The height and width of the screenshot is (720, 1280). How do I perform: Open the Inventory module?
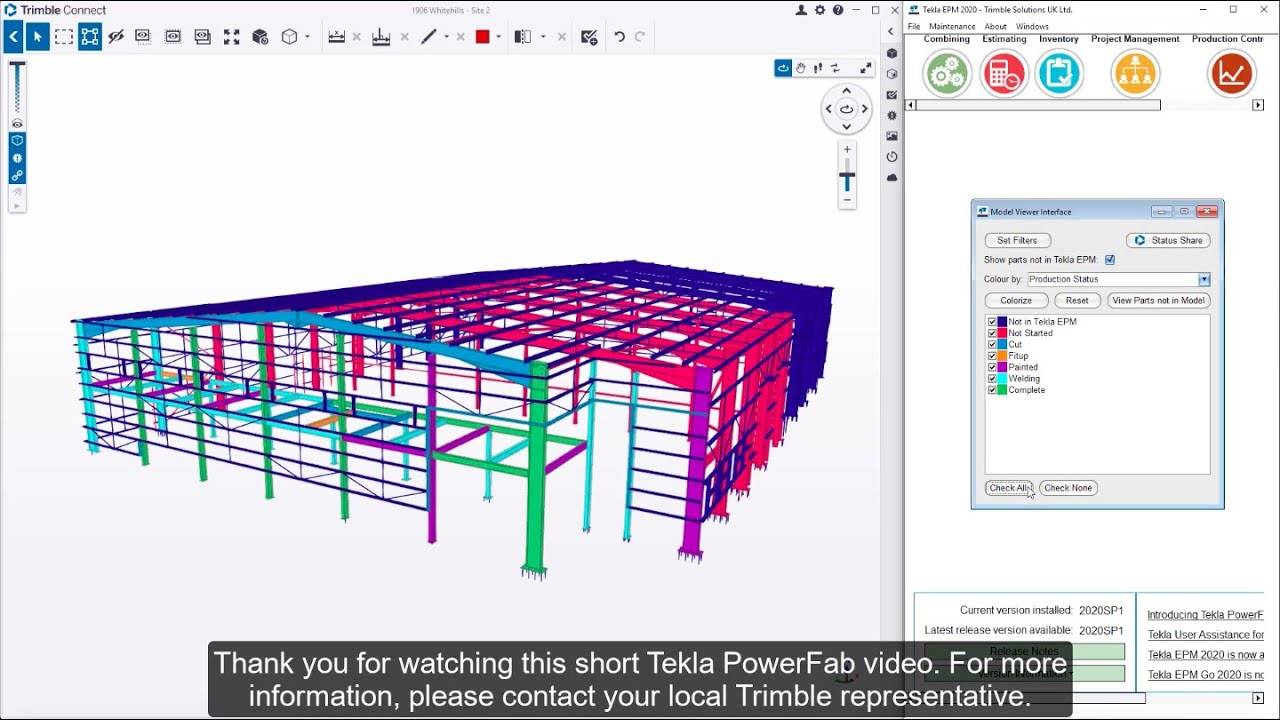1060,73
